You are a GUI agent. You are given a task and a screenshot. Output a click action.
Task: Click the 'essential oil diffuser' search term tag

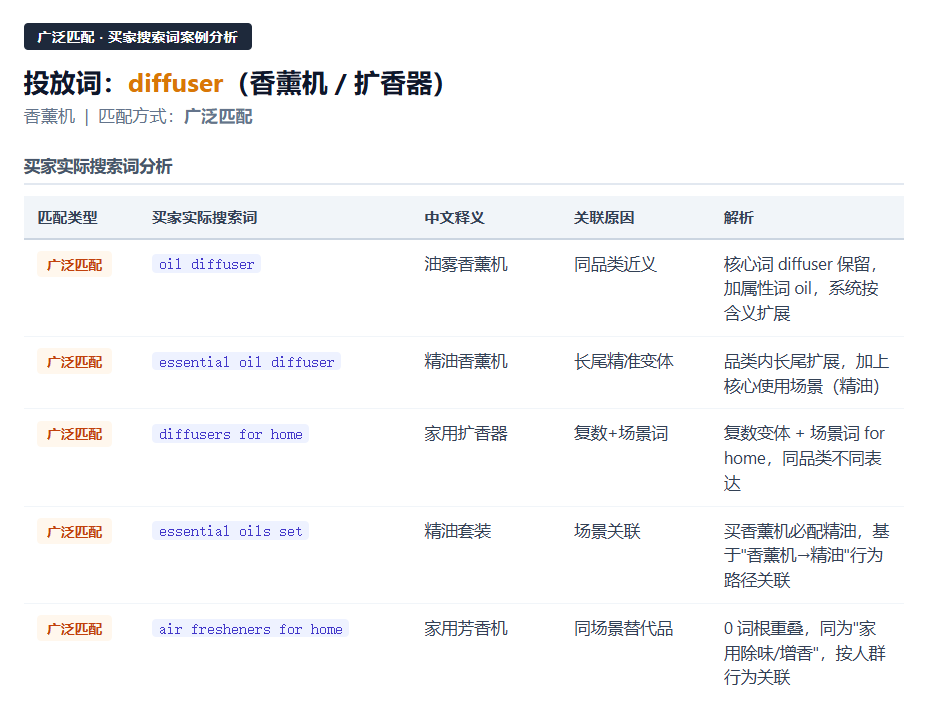point(246,362)
